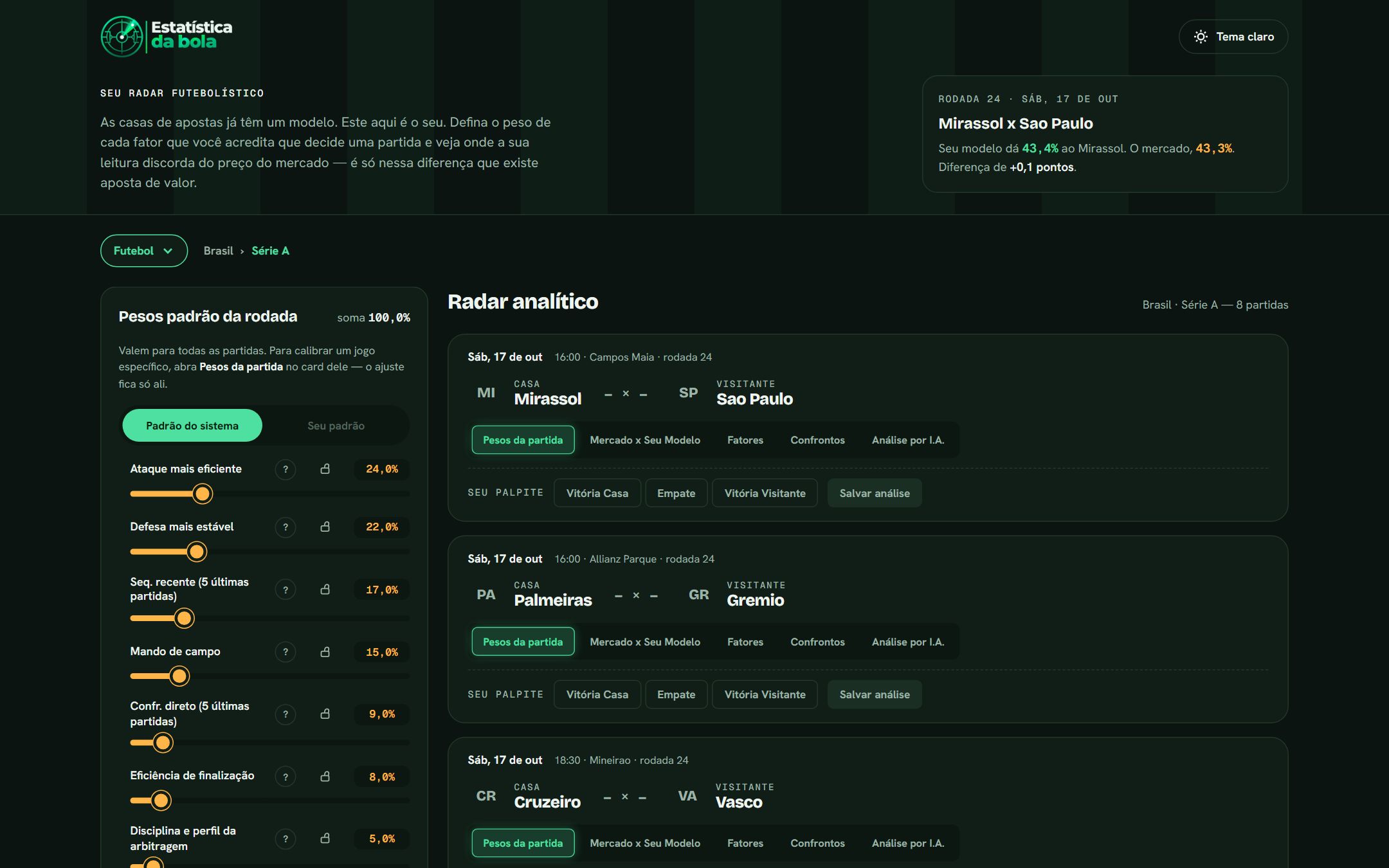1389x868 pixels.
Task: Open the Rodada 24 Mirassol x Sao Paulo highlight card
Action: [1105, 134]
